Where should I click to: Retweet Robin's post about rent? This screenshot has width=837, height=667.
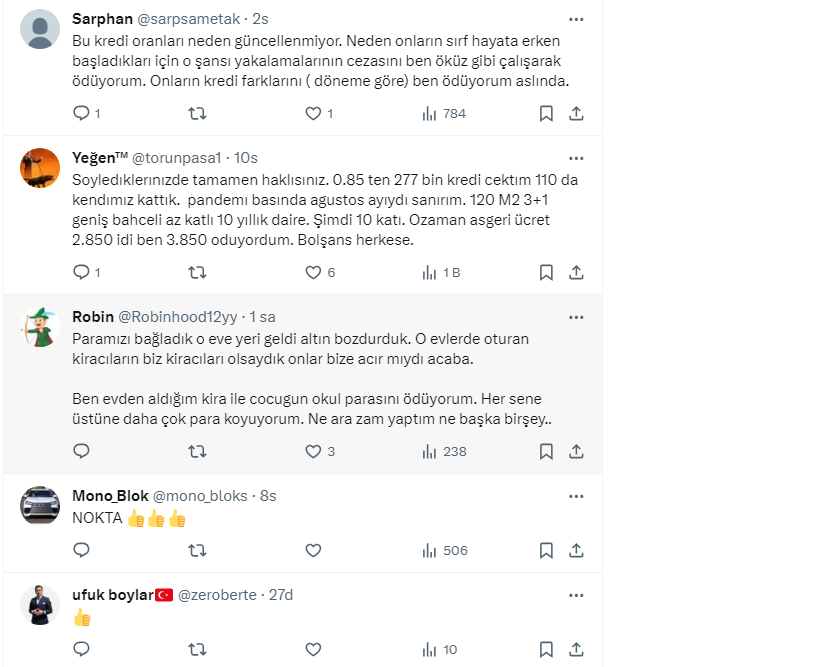click(x=198, y=451)
